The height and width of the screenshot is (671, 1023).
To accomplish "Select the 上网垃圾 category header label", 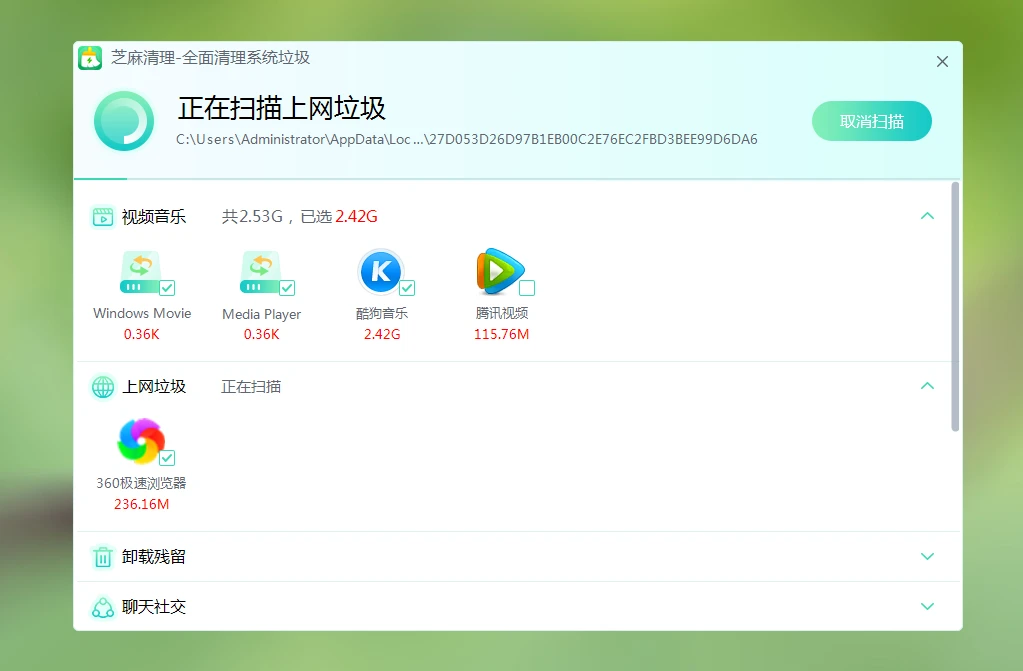I will point(153,387).
